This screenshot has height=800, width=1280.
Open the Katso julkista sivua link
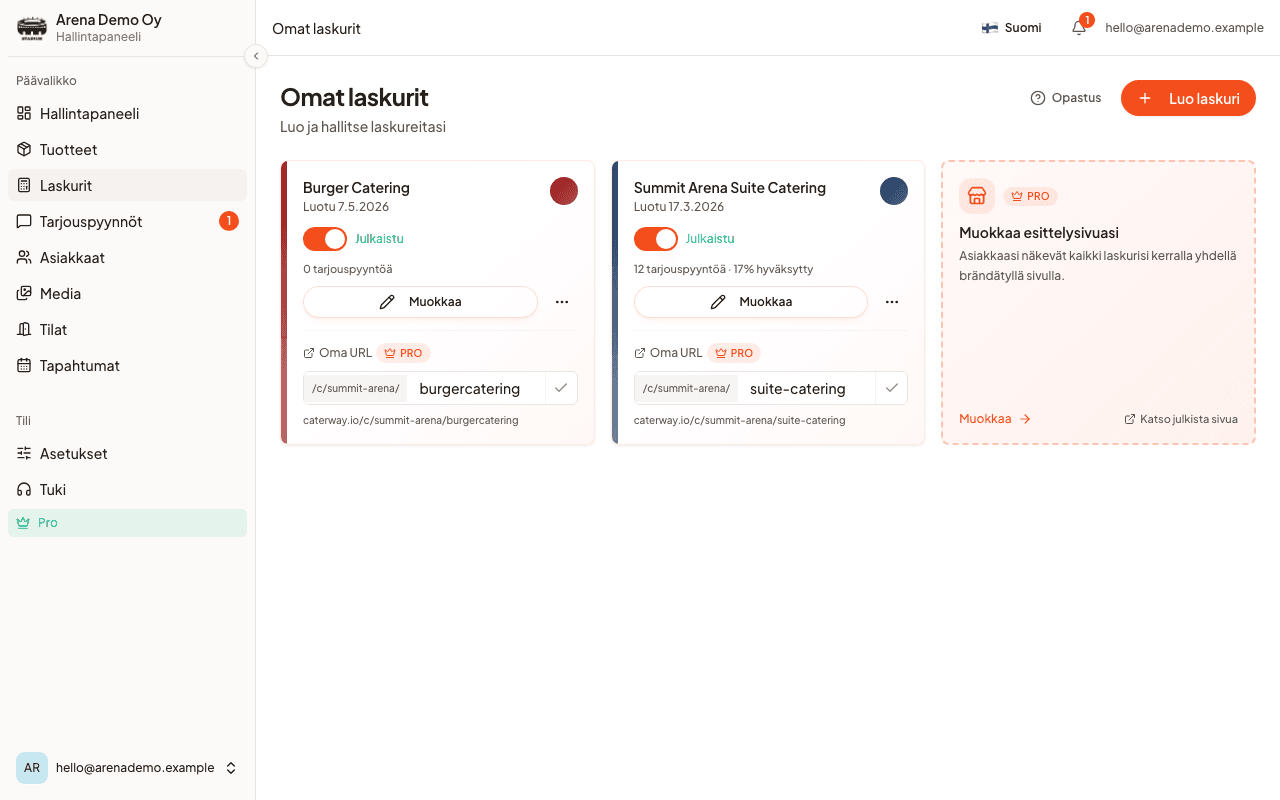[1181, 419]
